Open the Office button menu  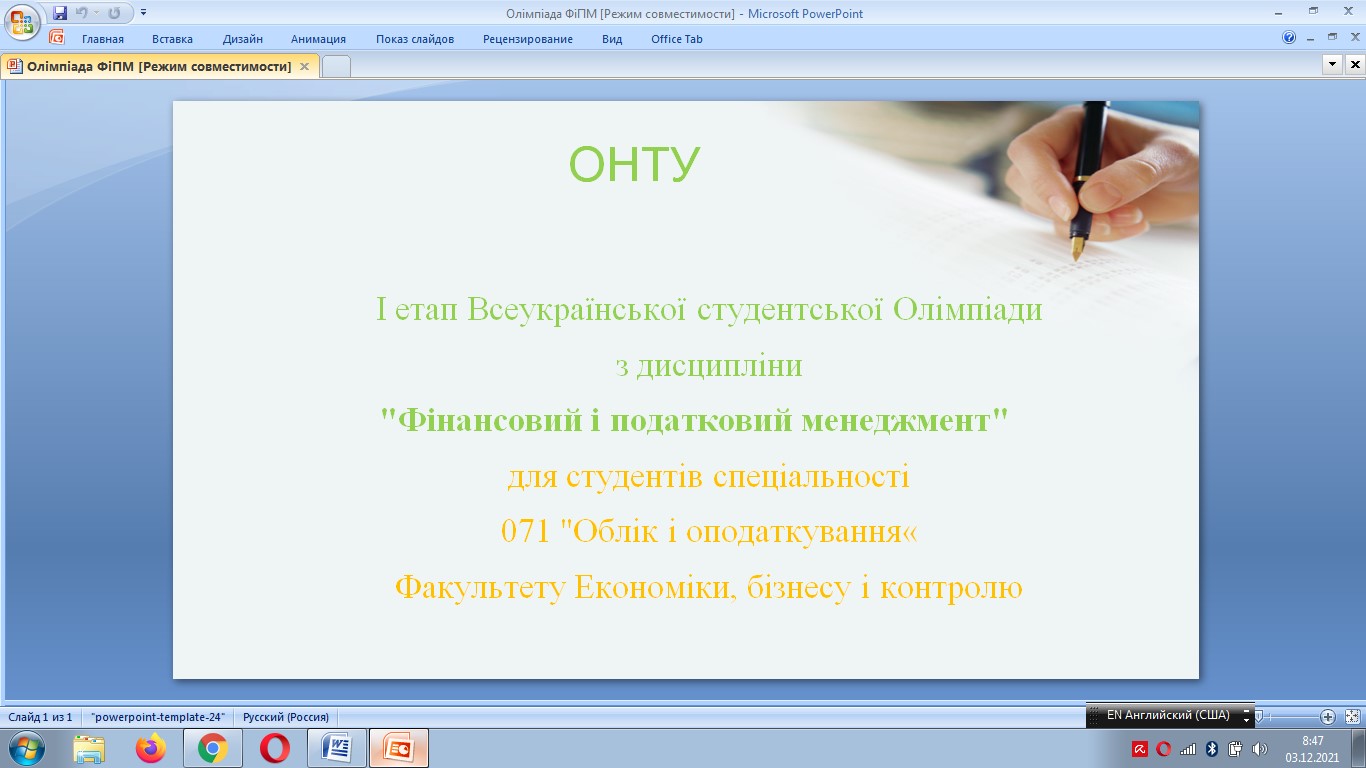point(22,22)
